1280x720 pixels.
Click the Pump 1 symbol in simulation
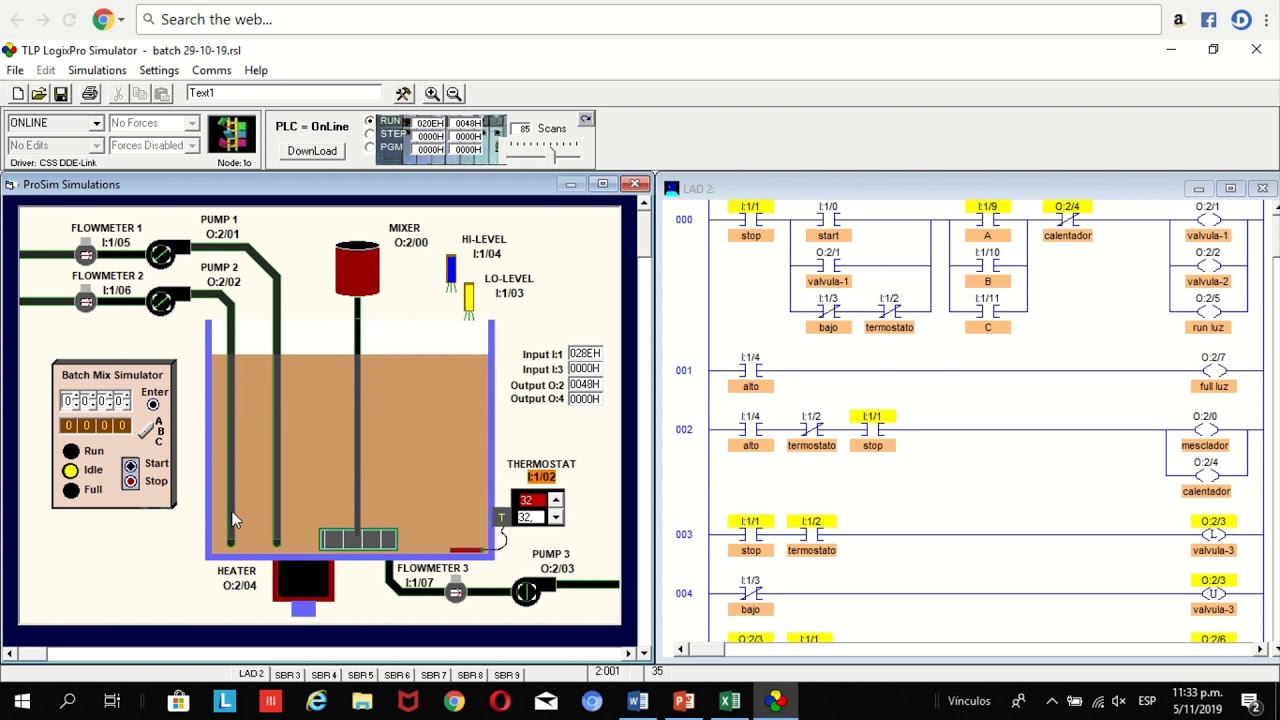pyautogui.click(x=160, y=253)
